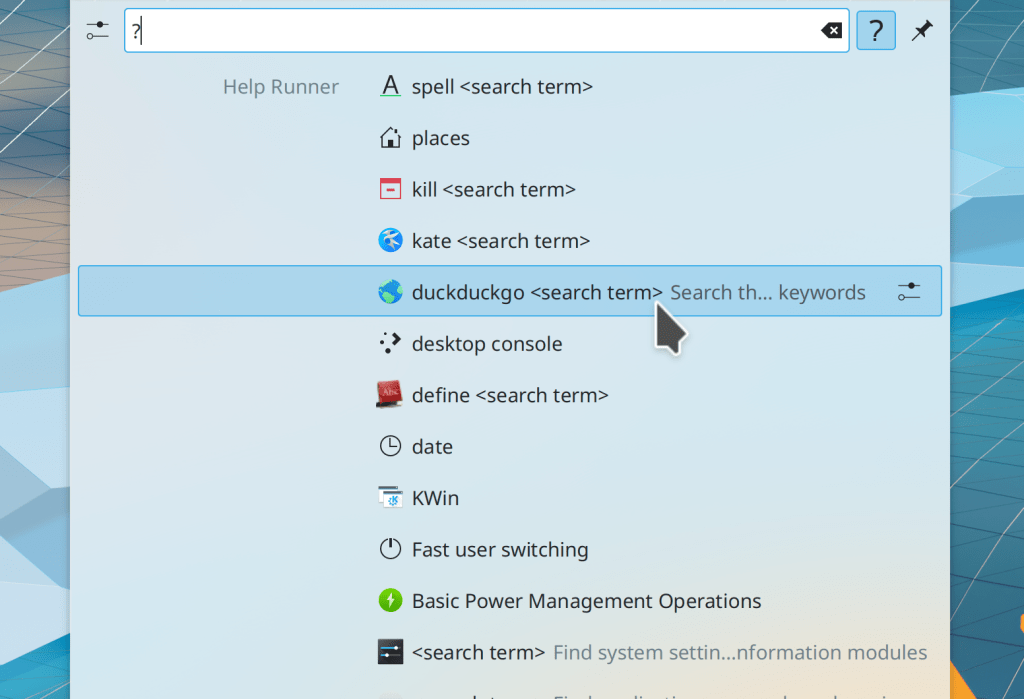Clear the search field text
Image resolution: width=1024 pixels, height=699 pixels.
tap(831, 31)
